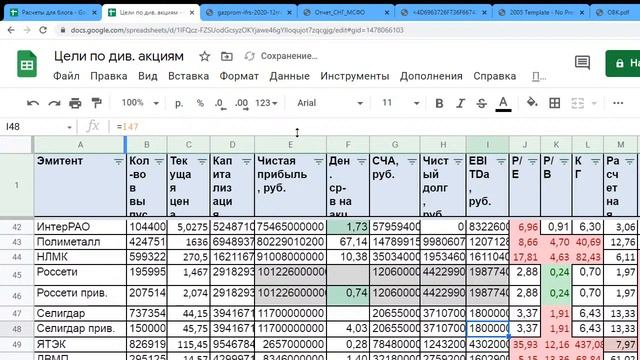640x360 pixels.
Task: Select the ИнтерРАО green cell 1,73
Action: click(348, 227)
